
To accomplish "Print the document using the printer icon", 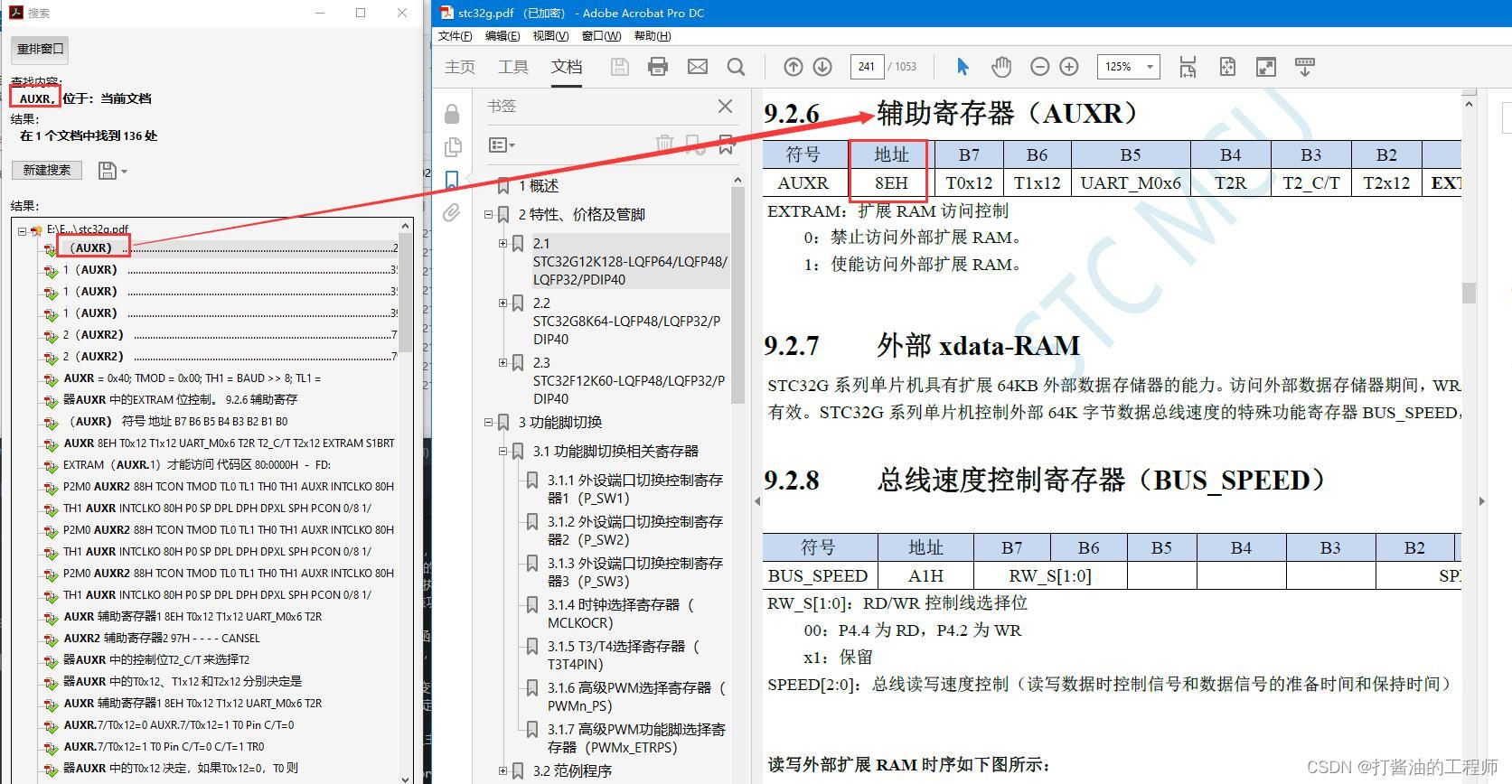I will coord(658,67).
